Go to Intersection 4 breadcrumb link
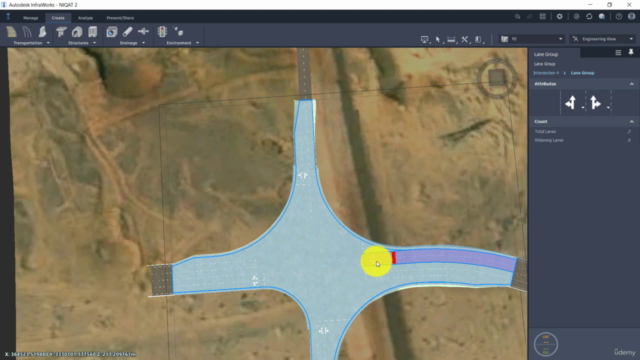 click(546, 73)
